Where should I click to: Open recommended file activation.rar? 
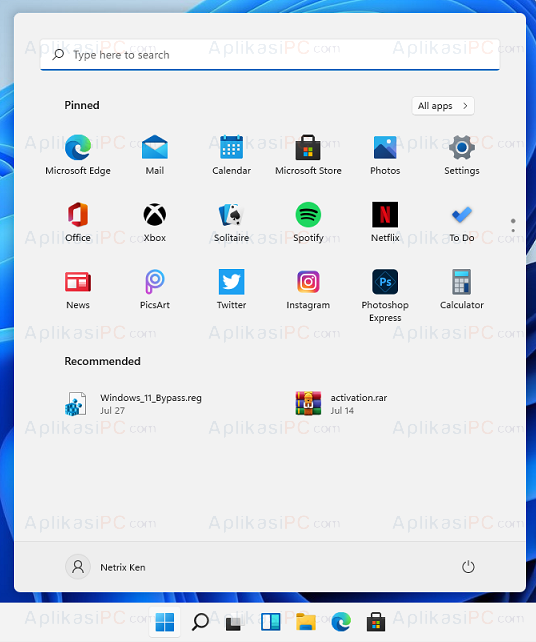[342, 404]
